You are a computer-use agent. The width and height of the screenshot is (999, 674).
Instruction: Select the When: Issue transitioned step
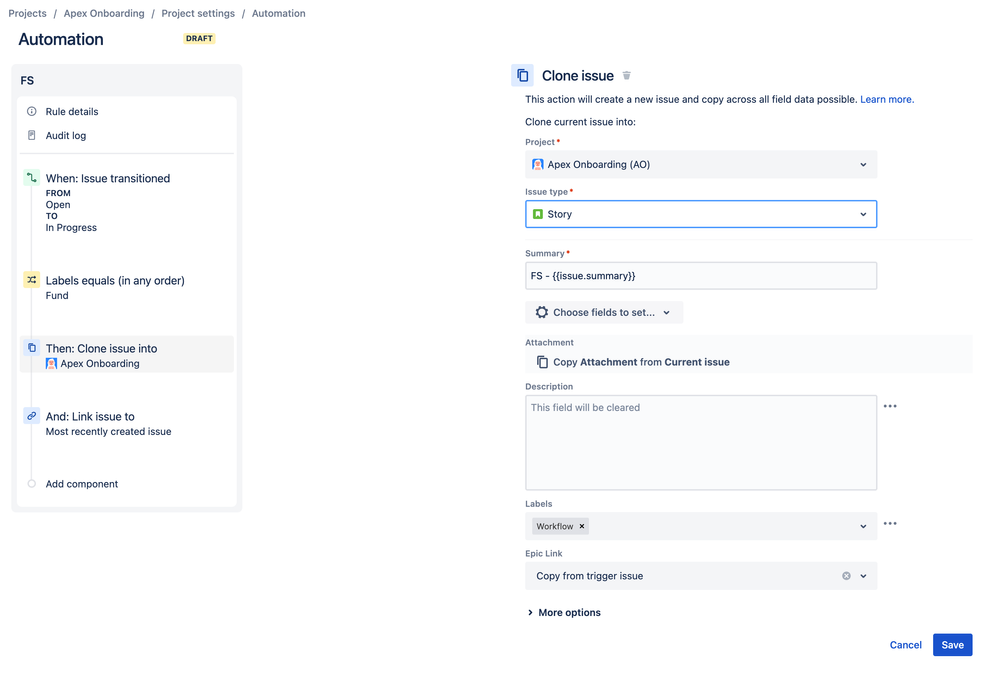(x=127, y=202)
